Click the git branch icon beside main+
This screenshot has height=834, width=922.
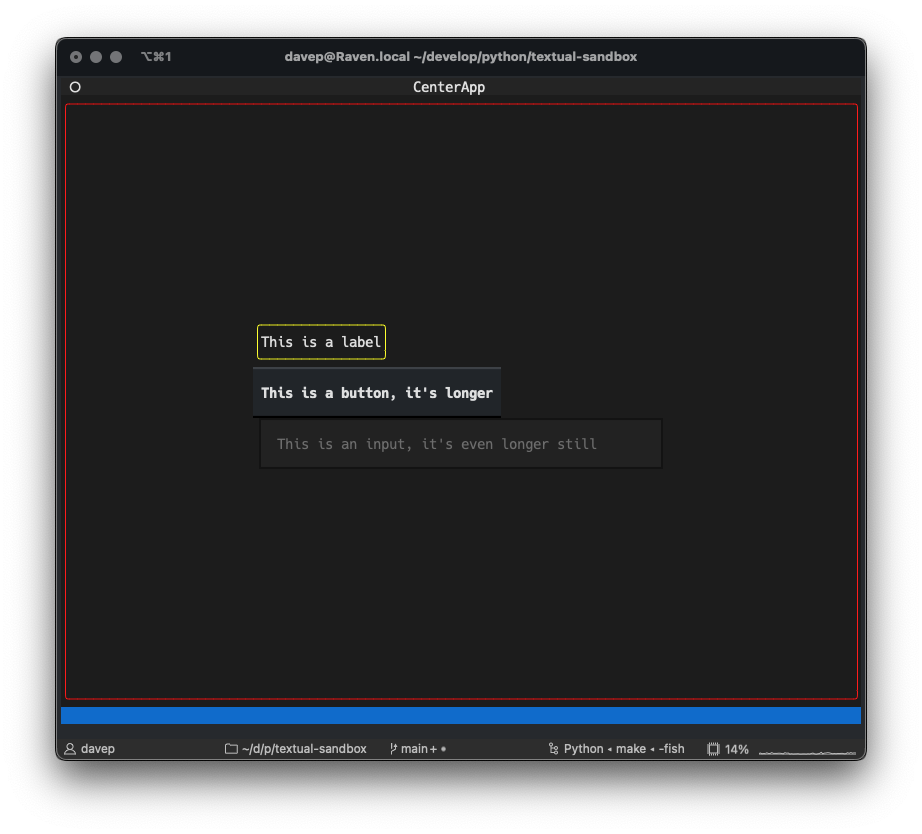click(393, 749)
